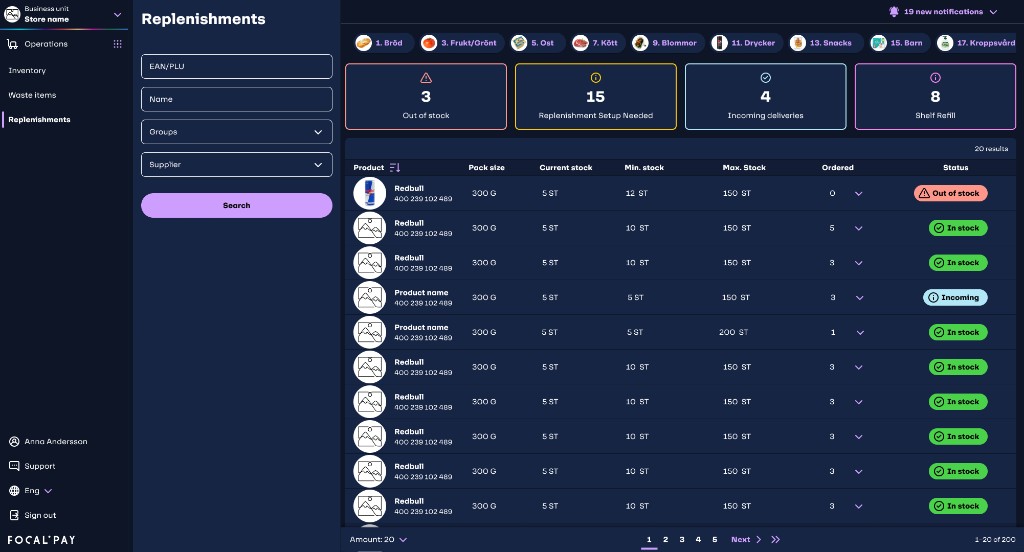Select the 9. Blommor category tab
Viewport: 1024px width, 552px height.
click(667, 43)
